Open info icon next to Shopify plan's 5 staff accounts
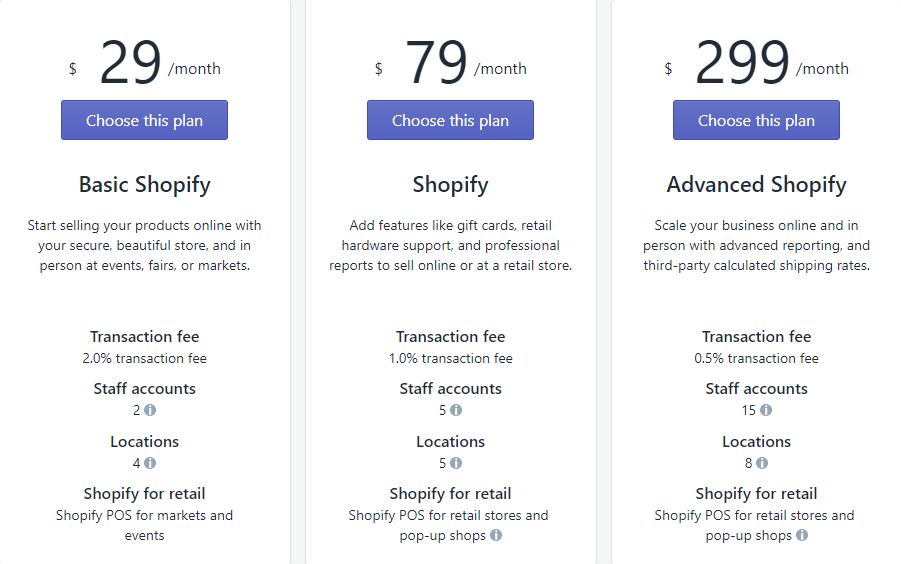This screenshot has height=564, width=901. (456, 410)
